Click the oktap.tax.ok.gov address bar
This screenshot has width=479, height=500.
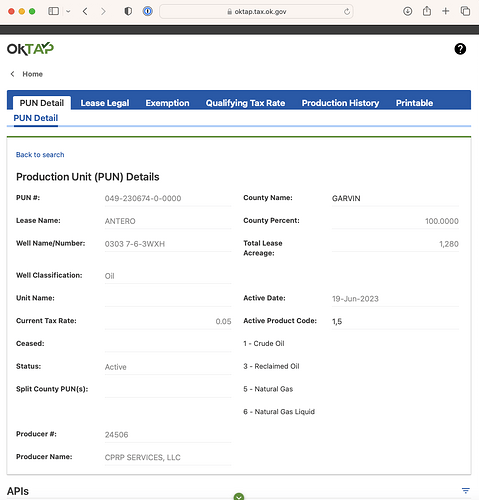(x=256, y=12)
